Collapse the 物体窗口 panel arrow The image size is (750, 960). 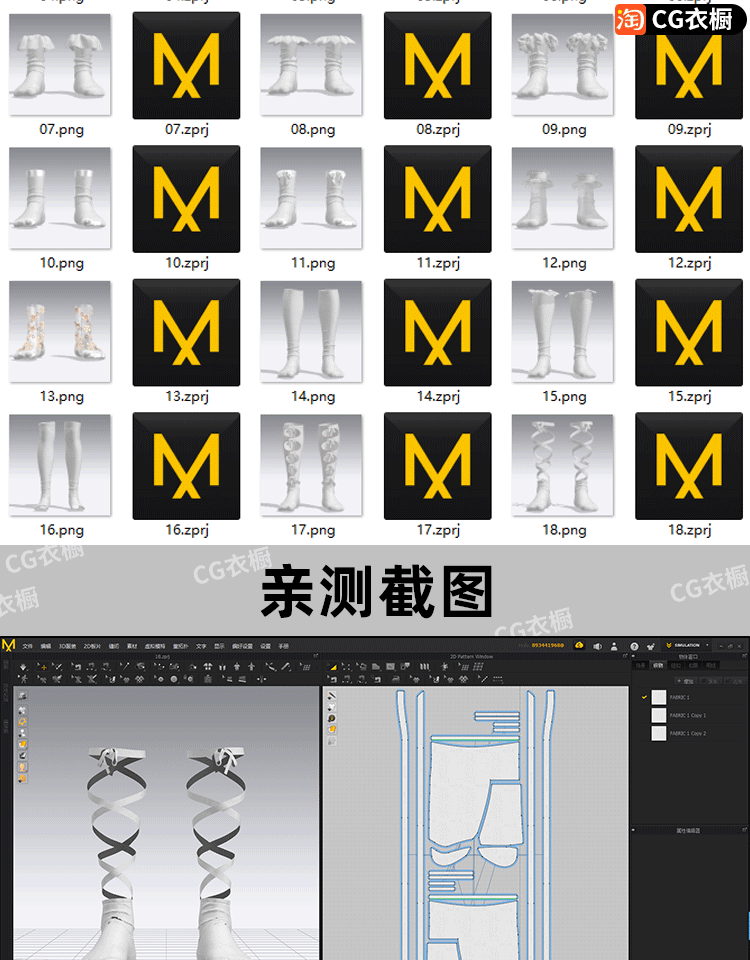(633, 656)
